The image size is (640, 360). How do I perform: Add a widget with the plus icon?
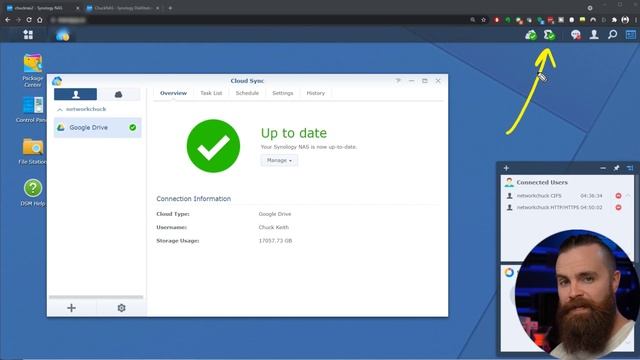(506, 168)
